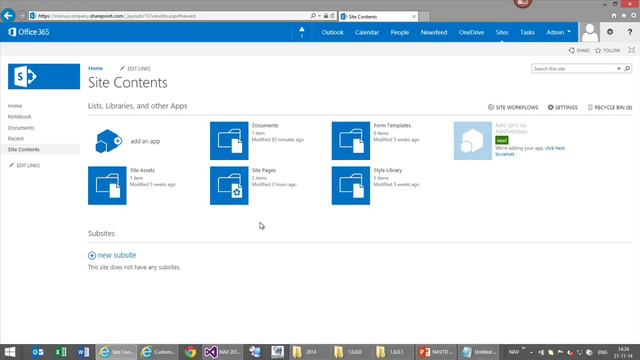Open Windows Start button
The image size is (640, 360).
click(x=10, y=352)
